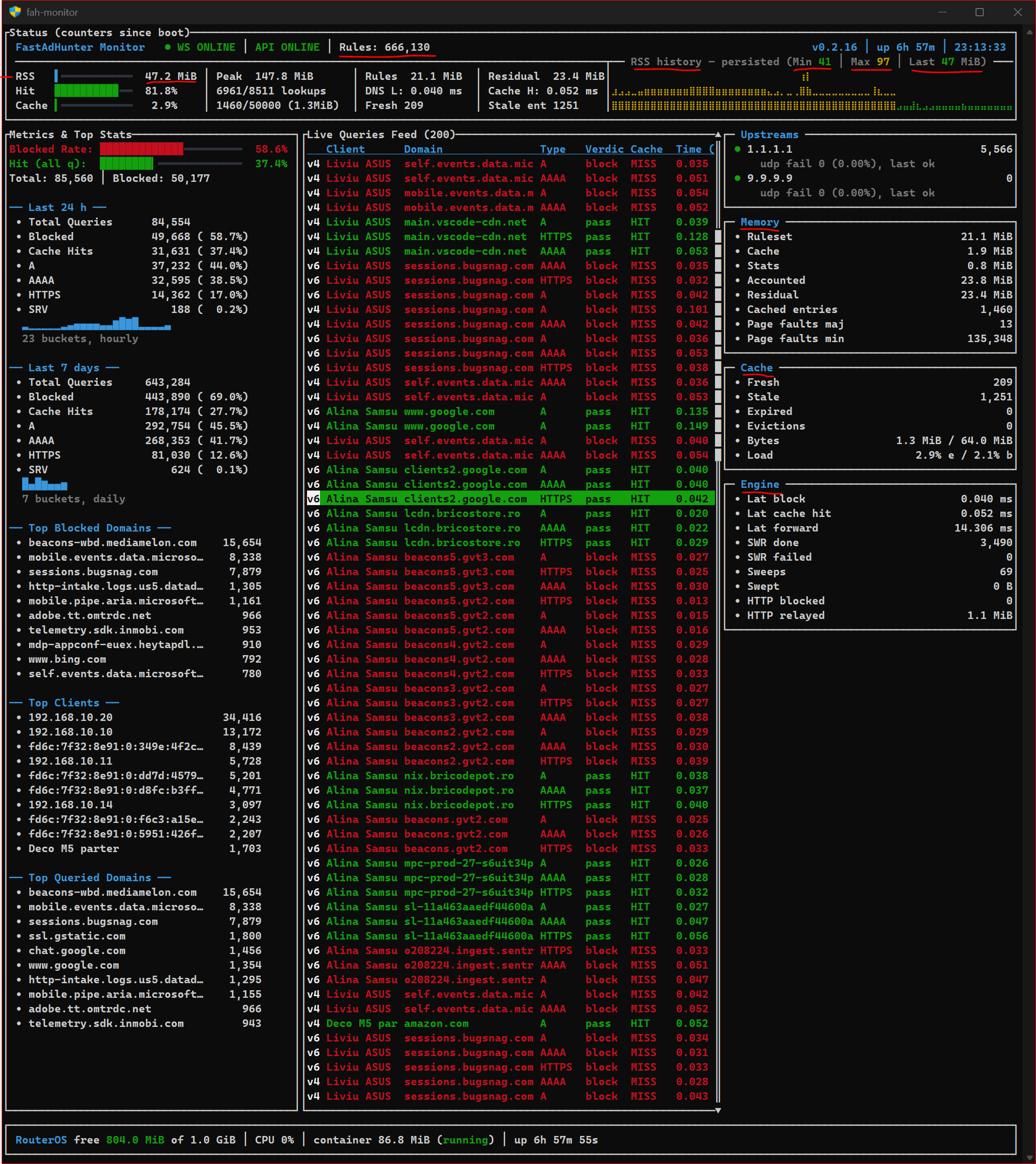This screenshot has width=1036, height=1164.
Task: Sort the feed by Domain column header
Action: 423,149
